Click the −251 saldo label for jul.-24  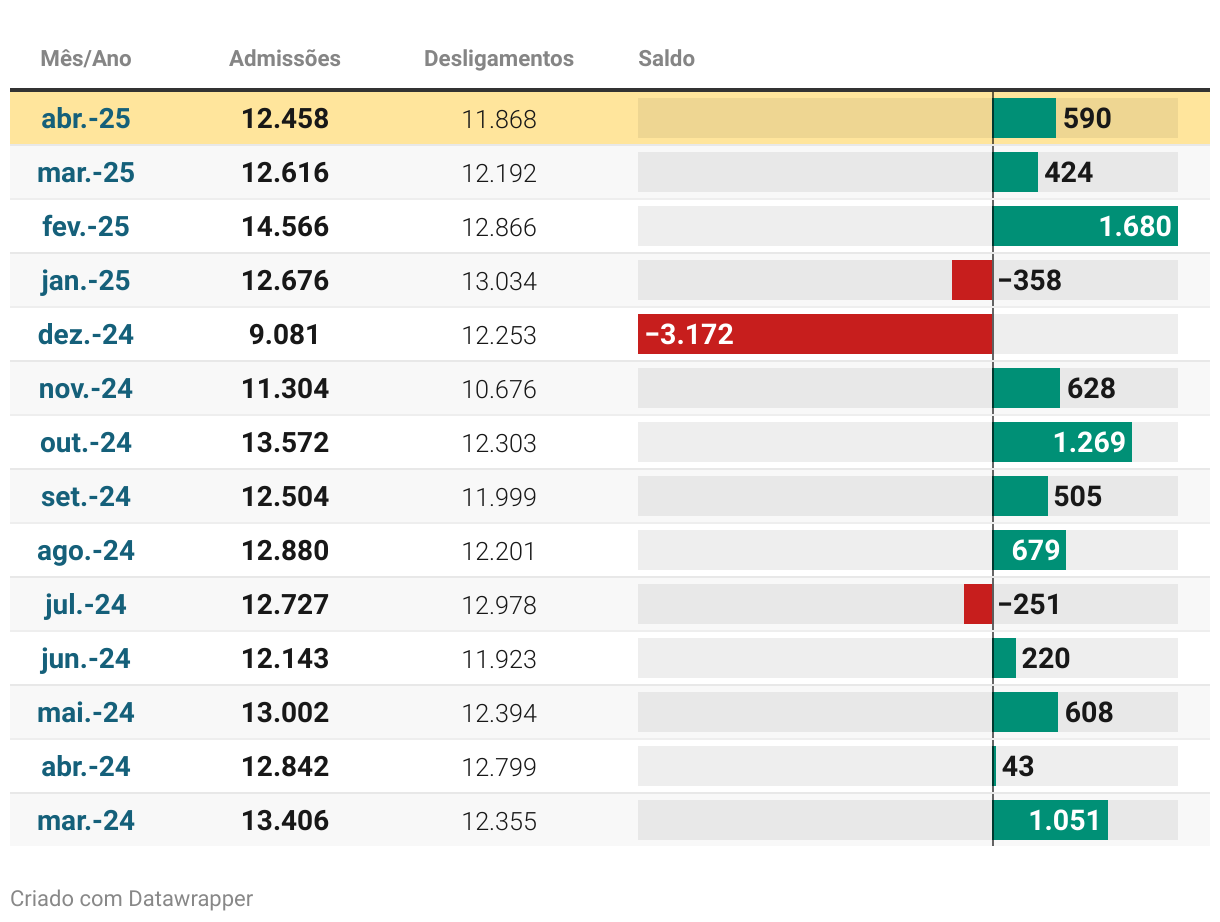(1029, 605)
